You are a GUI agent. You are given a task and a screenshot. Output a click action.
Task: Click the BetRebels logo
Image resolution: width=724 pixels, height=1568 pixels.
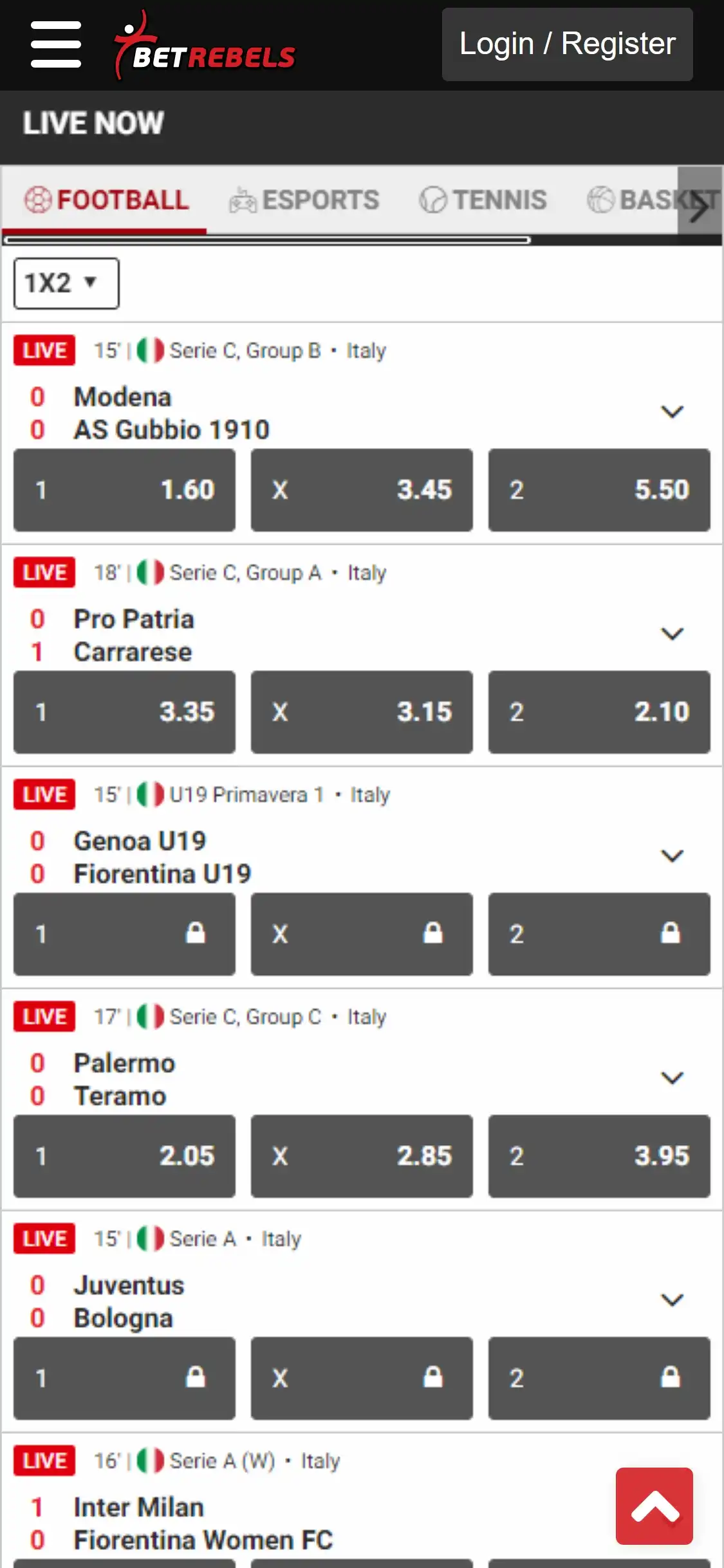[x=205, y=46]
